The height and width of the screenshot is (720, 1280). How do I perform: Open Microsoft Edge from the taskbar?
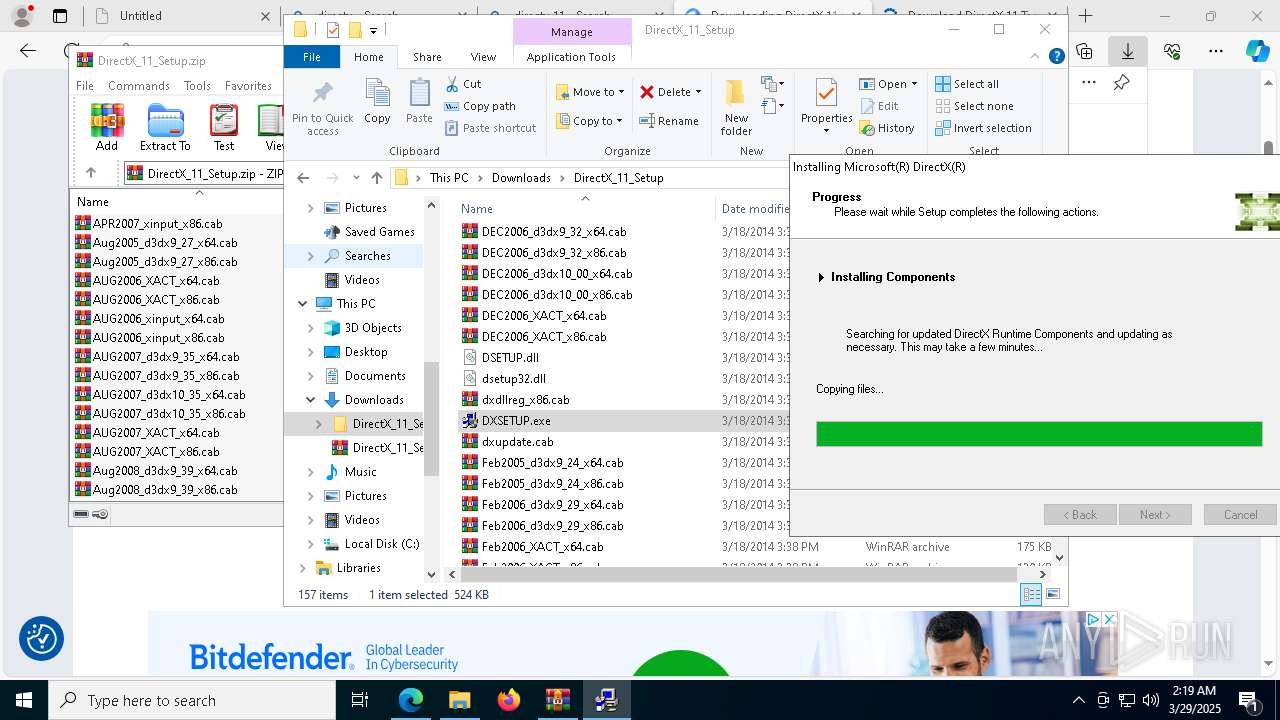coord(411,700)
